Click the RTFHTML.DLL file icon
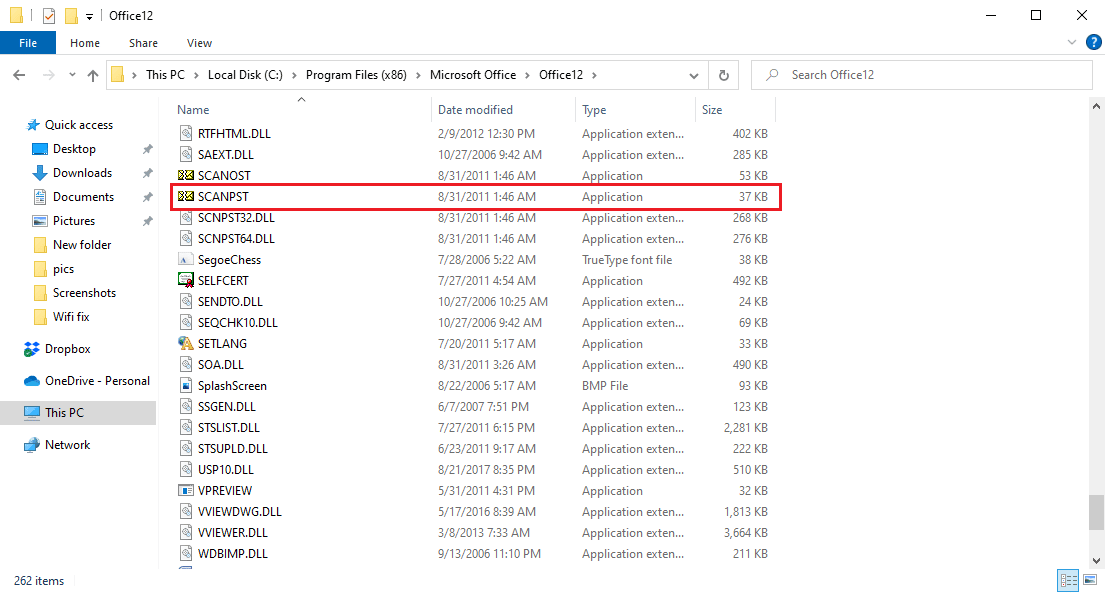Image resolution: width=1105 pixels, height=593 pixels. click(186, 133)
